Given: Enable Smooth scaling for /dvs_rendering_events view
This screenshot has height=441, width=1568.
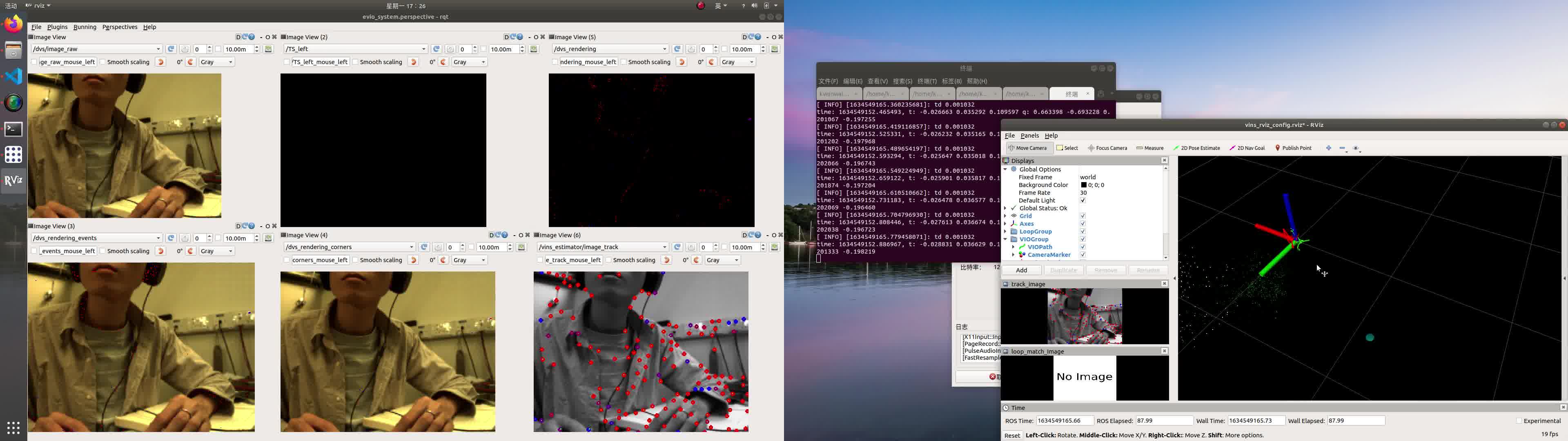Looking at the screenshot, I should (103, 251).
